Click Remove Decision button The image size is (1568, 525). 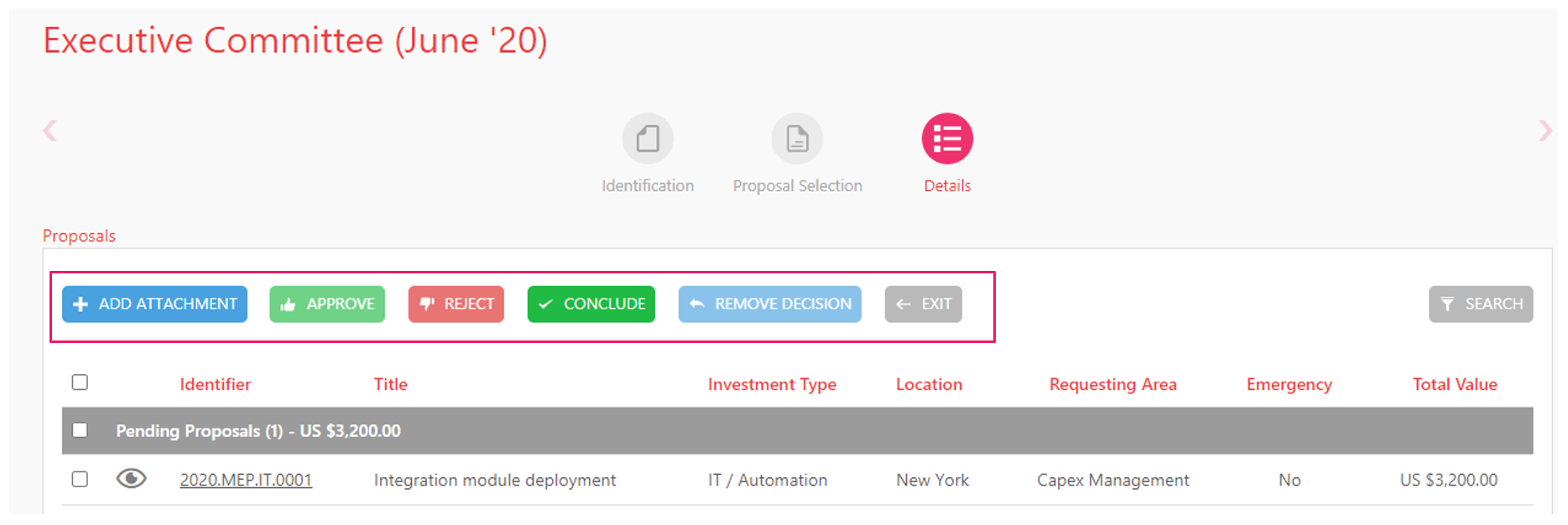tap(770, 304)
